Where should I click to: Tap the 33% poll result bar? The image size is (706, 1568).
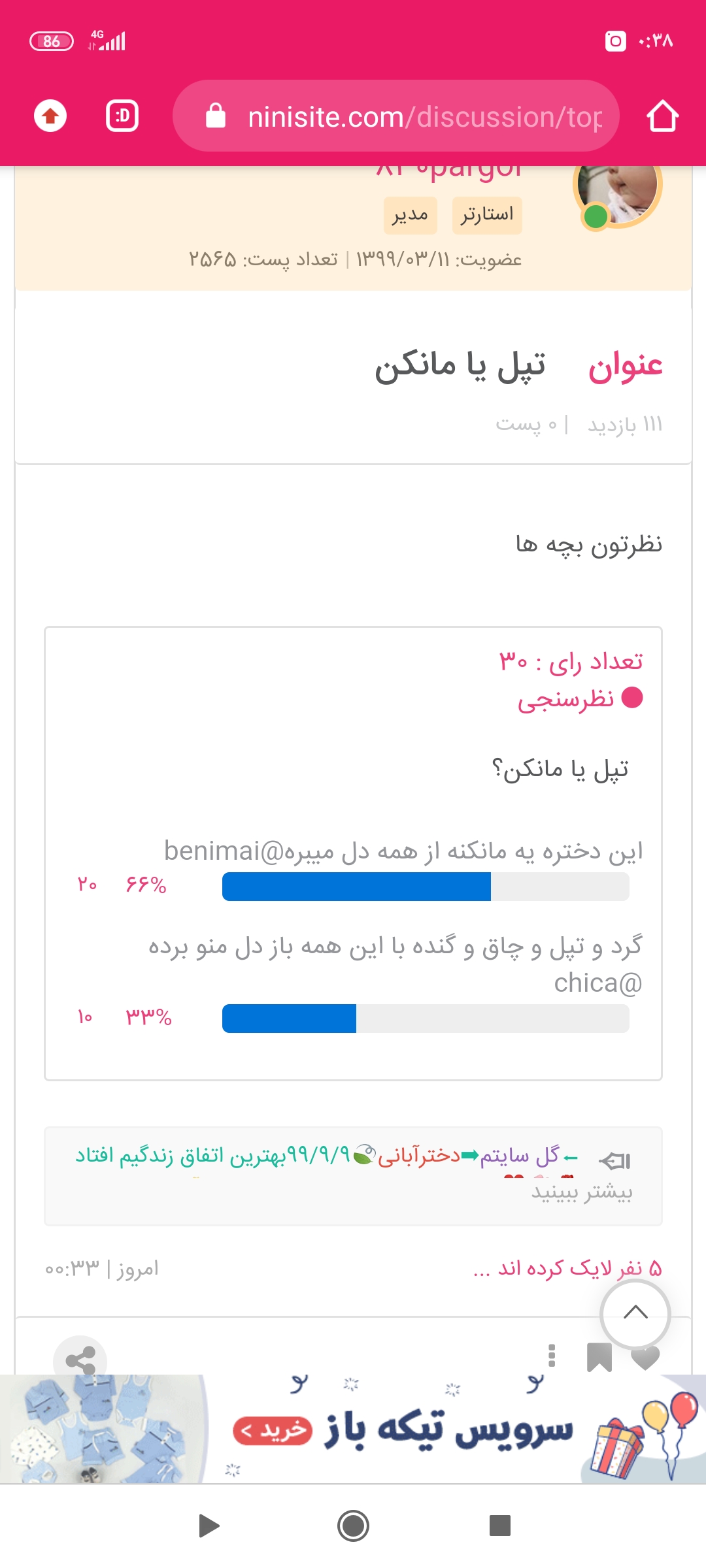pyautogui.click(x=426, y=1019)
